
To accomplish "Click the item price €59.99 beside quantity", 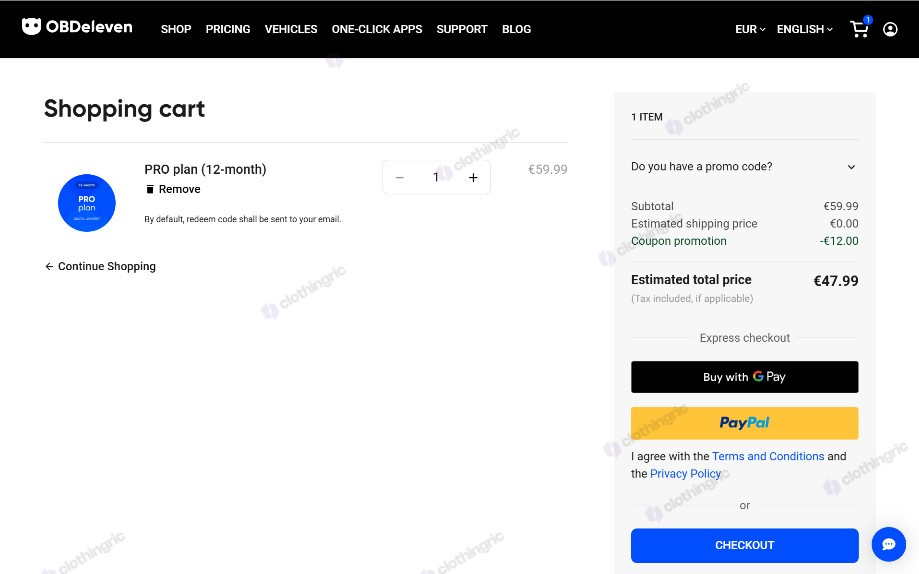I will (547, 169).
